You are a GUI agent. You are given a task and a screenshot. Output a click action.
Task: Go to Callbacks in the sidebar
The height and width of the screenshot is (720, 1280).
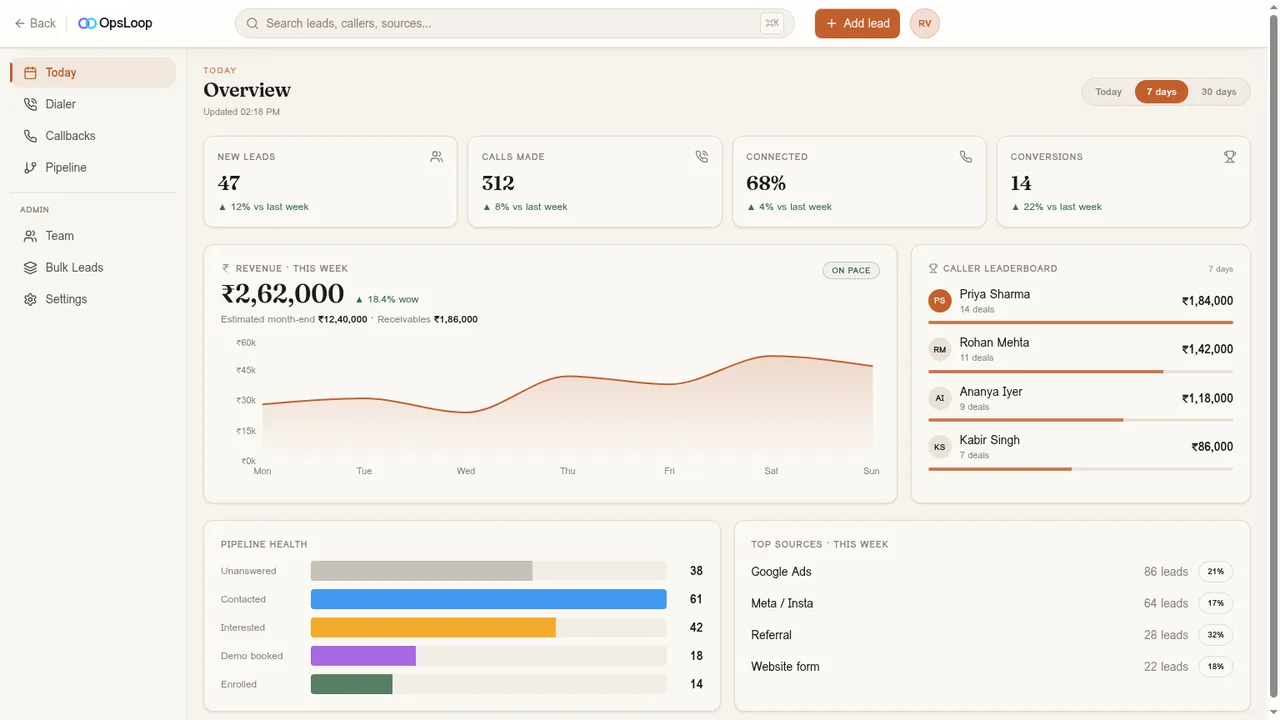click(x=93, y=136)
